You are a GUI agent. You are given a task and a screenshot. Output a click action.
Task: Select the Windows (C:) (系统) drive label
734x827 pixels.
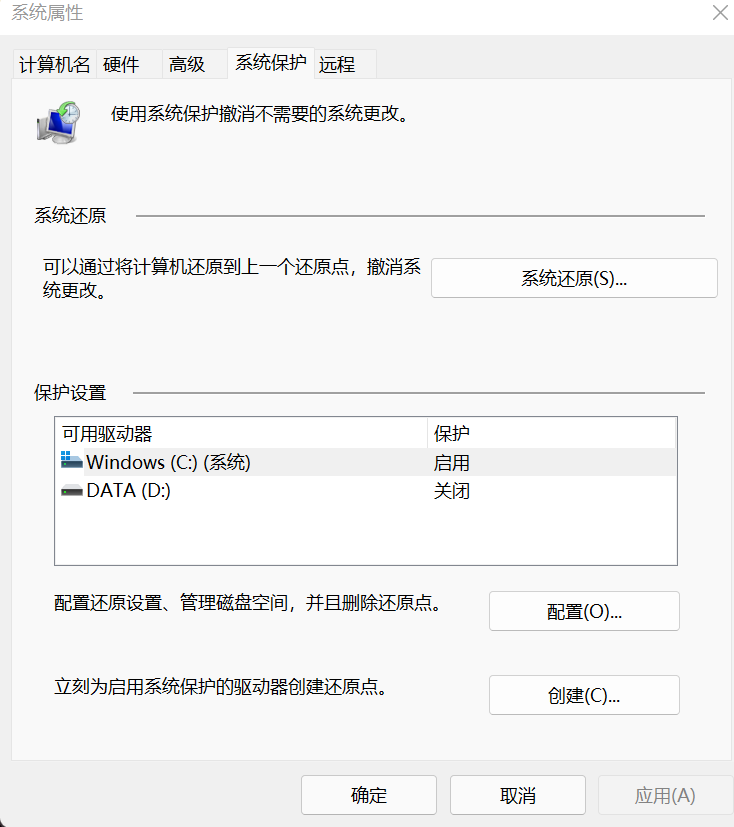tap(168, 462)
